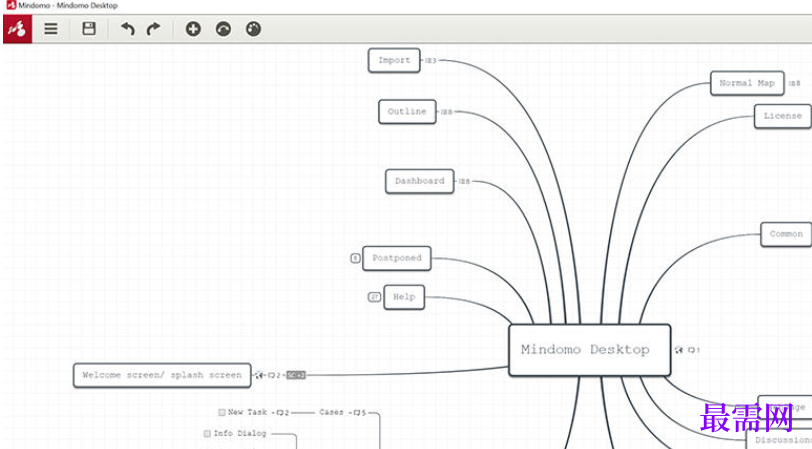This screenshot has width=812, height=449.
Task: Save the map with the floppy disk icon
Action: (89, 28)
